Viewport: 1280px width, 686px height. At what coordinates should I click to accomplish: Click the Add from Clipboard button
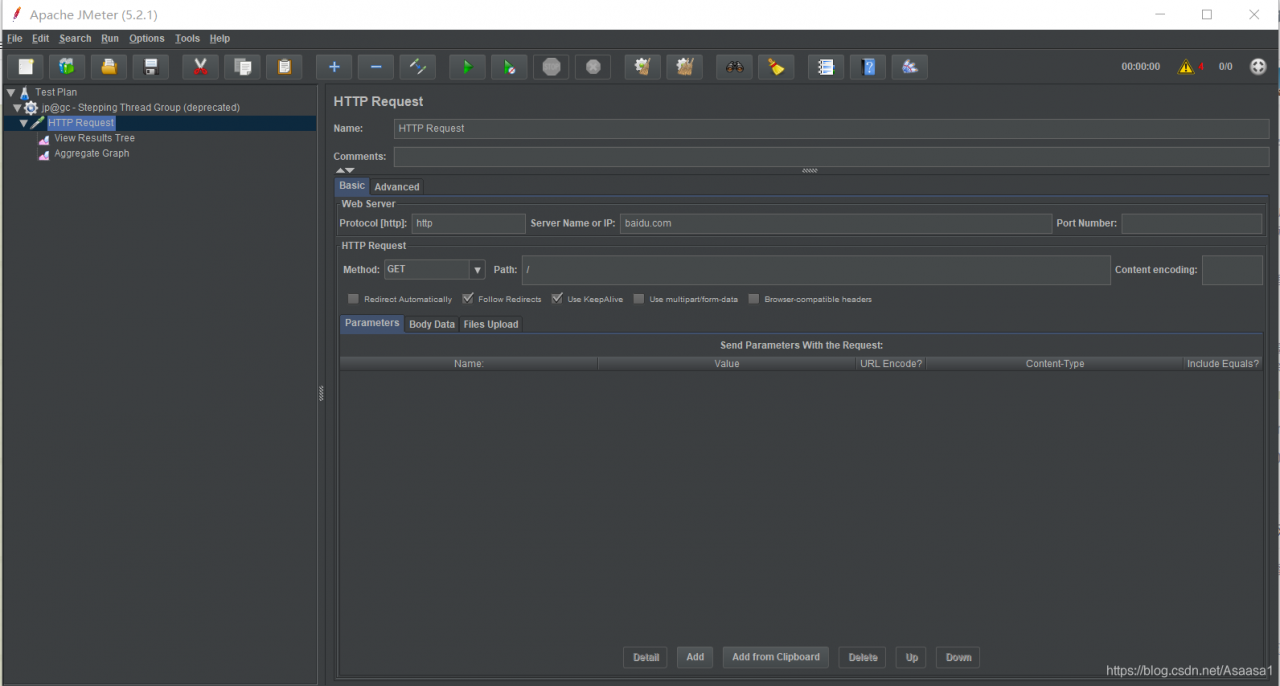776,657
